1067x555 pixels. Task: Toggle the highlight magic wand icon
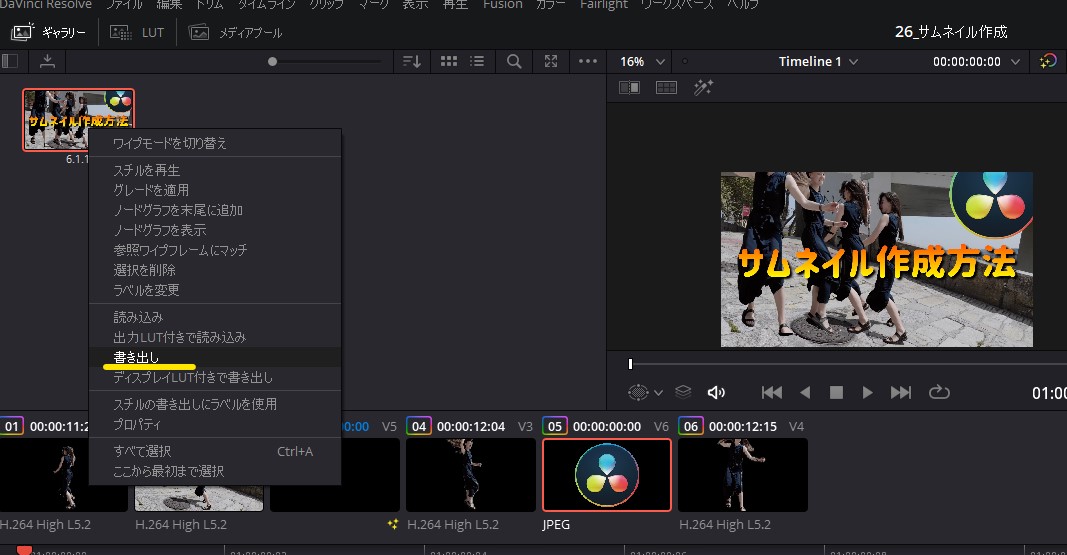[x=703, y=87]
